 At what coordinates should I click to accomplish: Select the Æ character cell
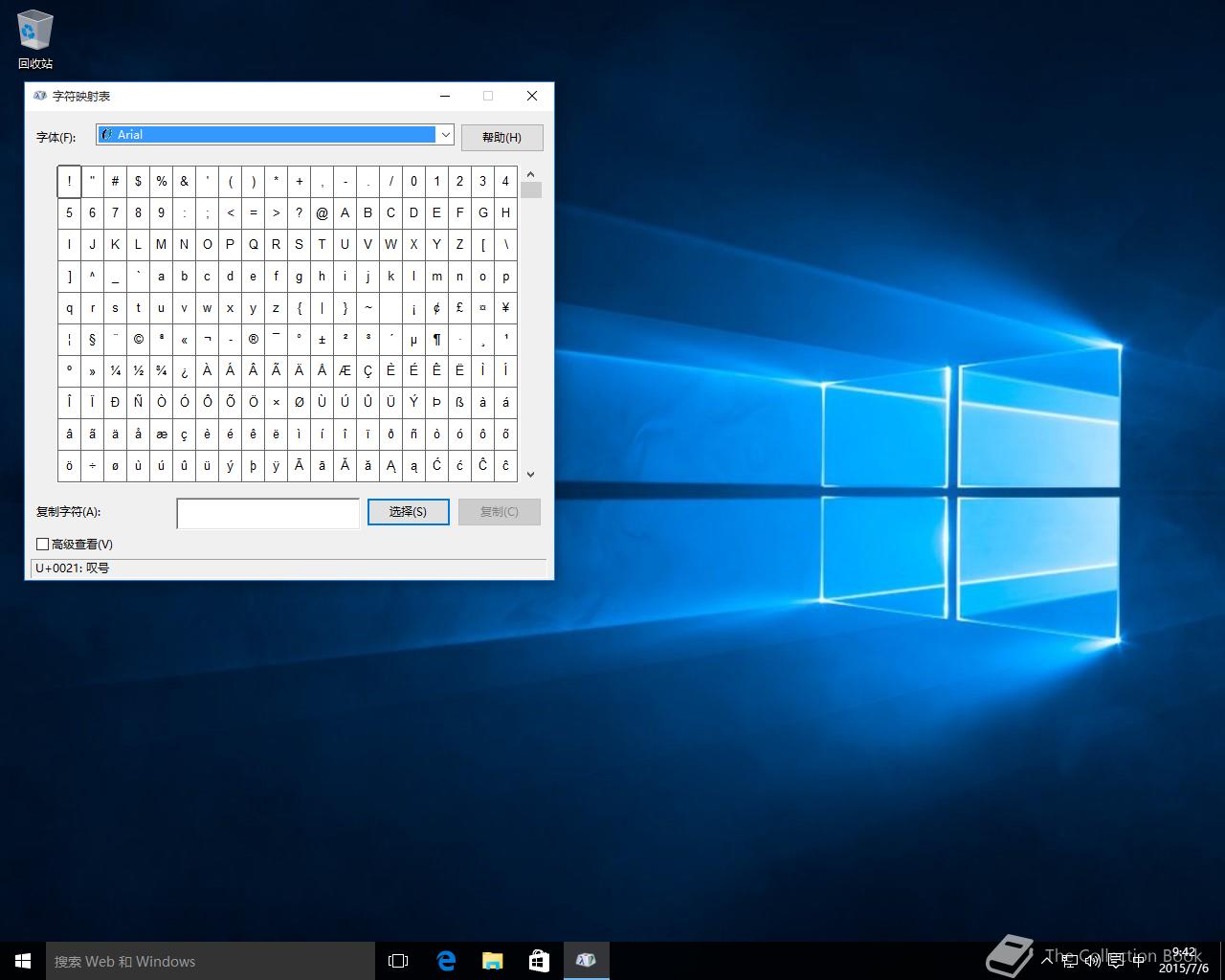345,370
